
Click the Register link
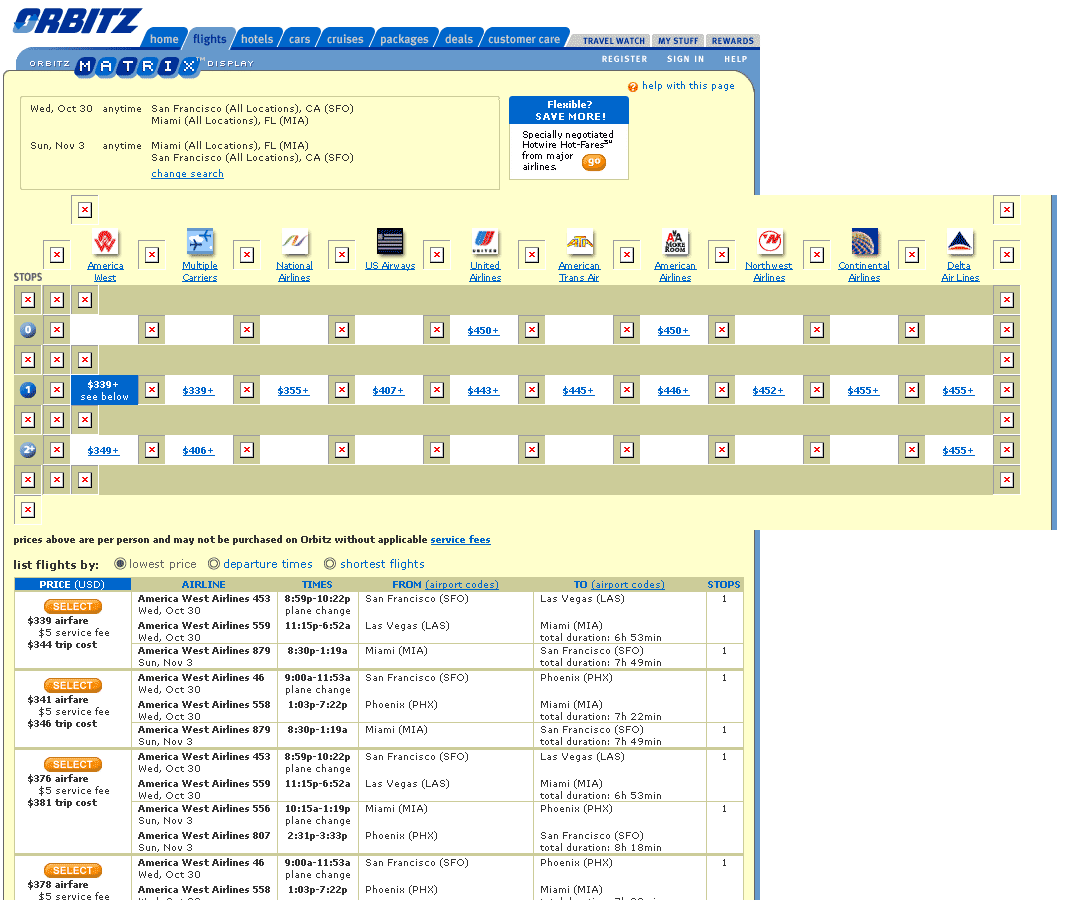624,59
